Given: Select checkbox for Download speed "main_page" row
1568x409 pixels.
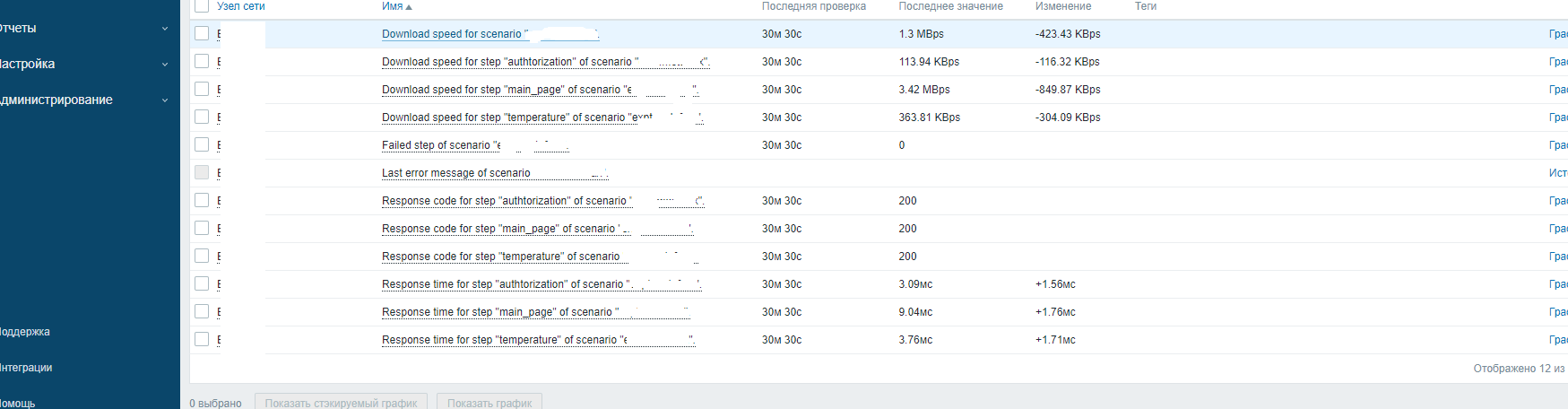Looking at the screenshot, I should [x=202, y=89].
